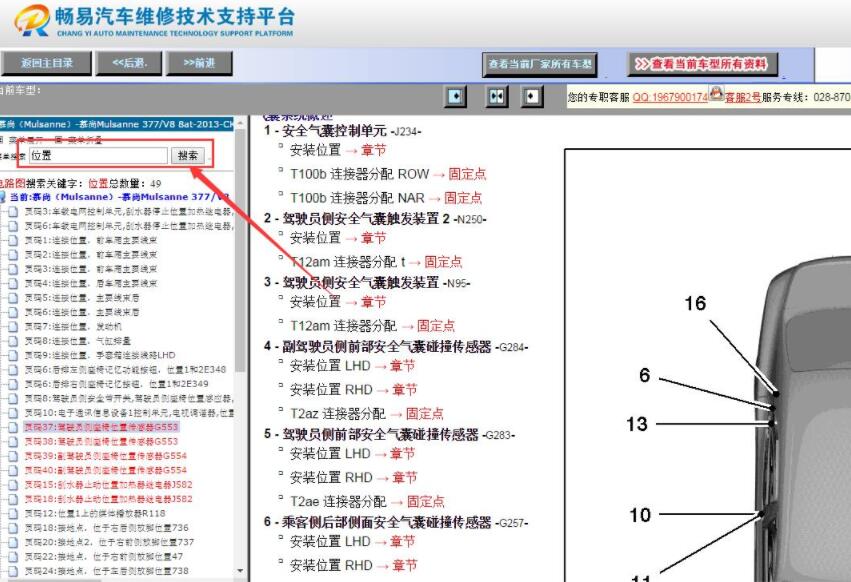Click 章节 link for G284 安装位置 LHD
851x582 pixels.
[402, 366]
